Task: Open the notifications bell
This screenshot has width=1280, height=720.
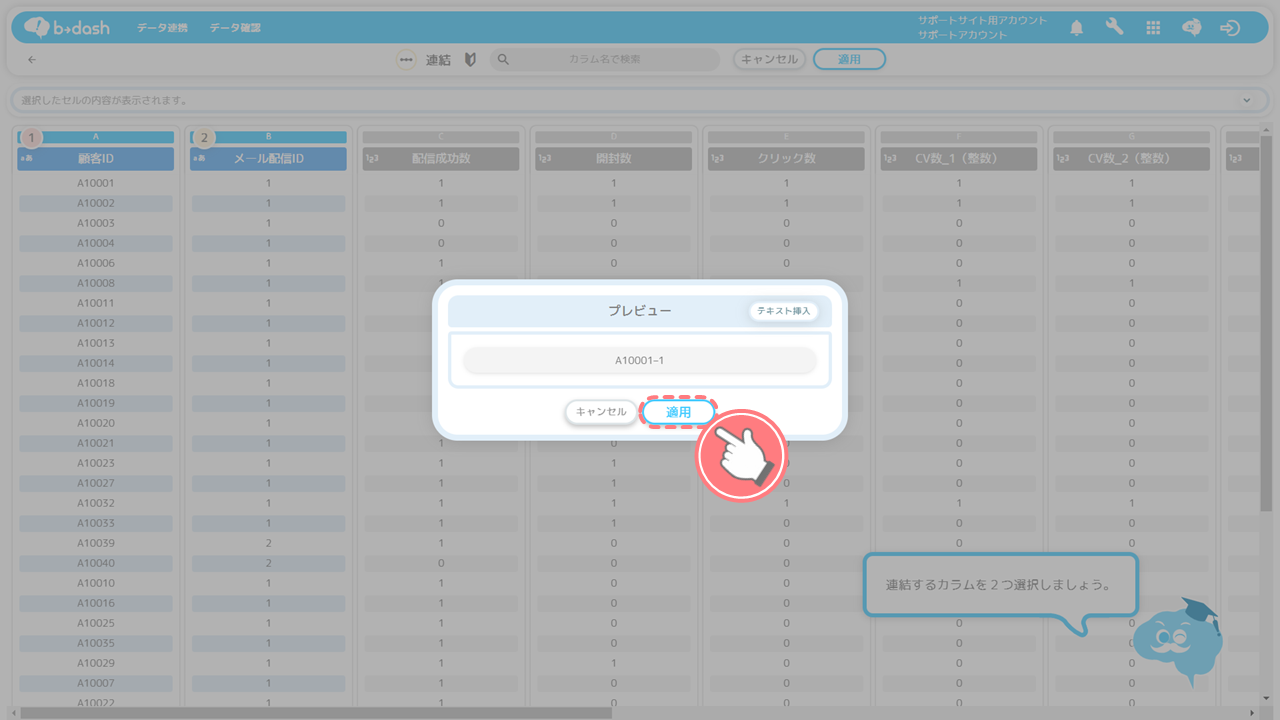Action: (x=1076, y=28)
